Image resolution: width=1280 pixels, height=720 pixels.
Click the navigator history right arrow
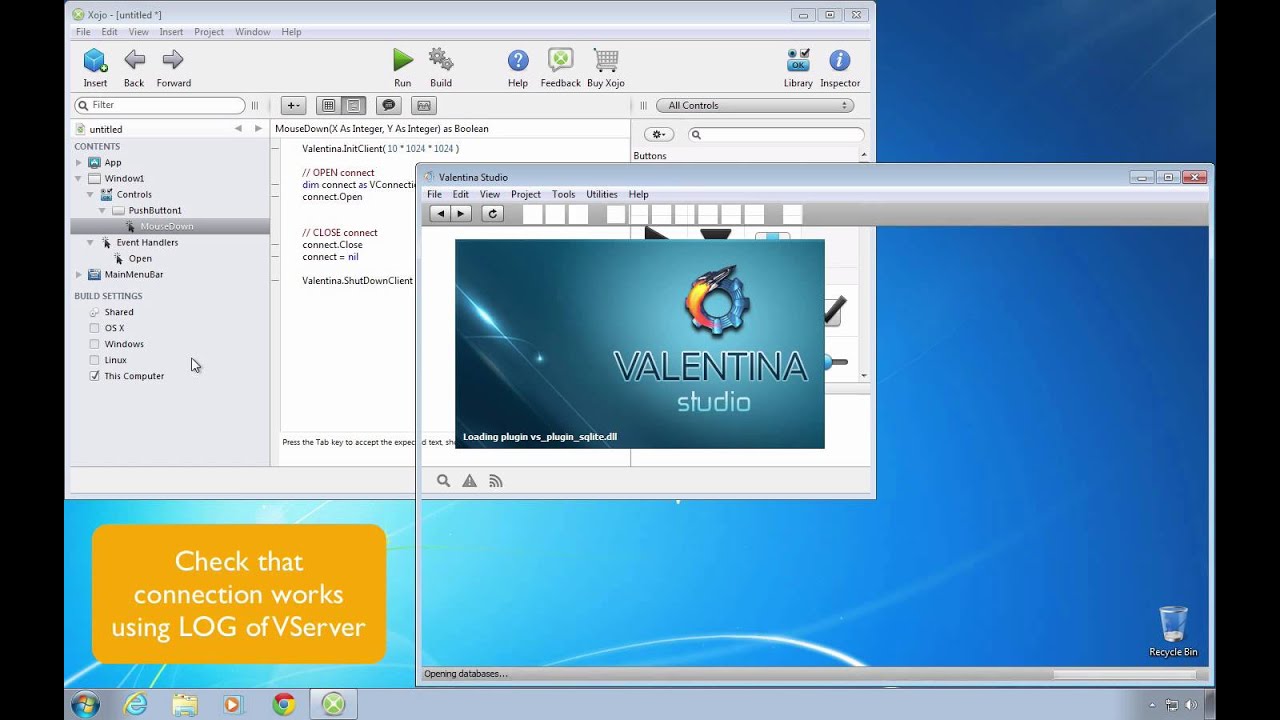pyautogui.click(x=258, y=129)
